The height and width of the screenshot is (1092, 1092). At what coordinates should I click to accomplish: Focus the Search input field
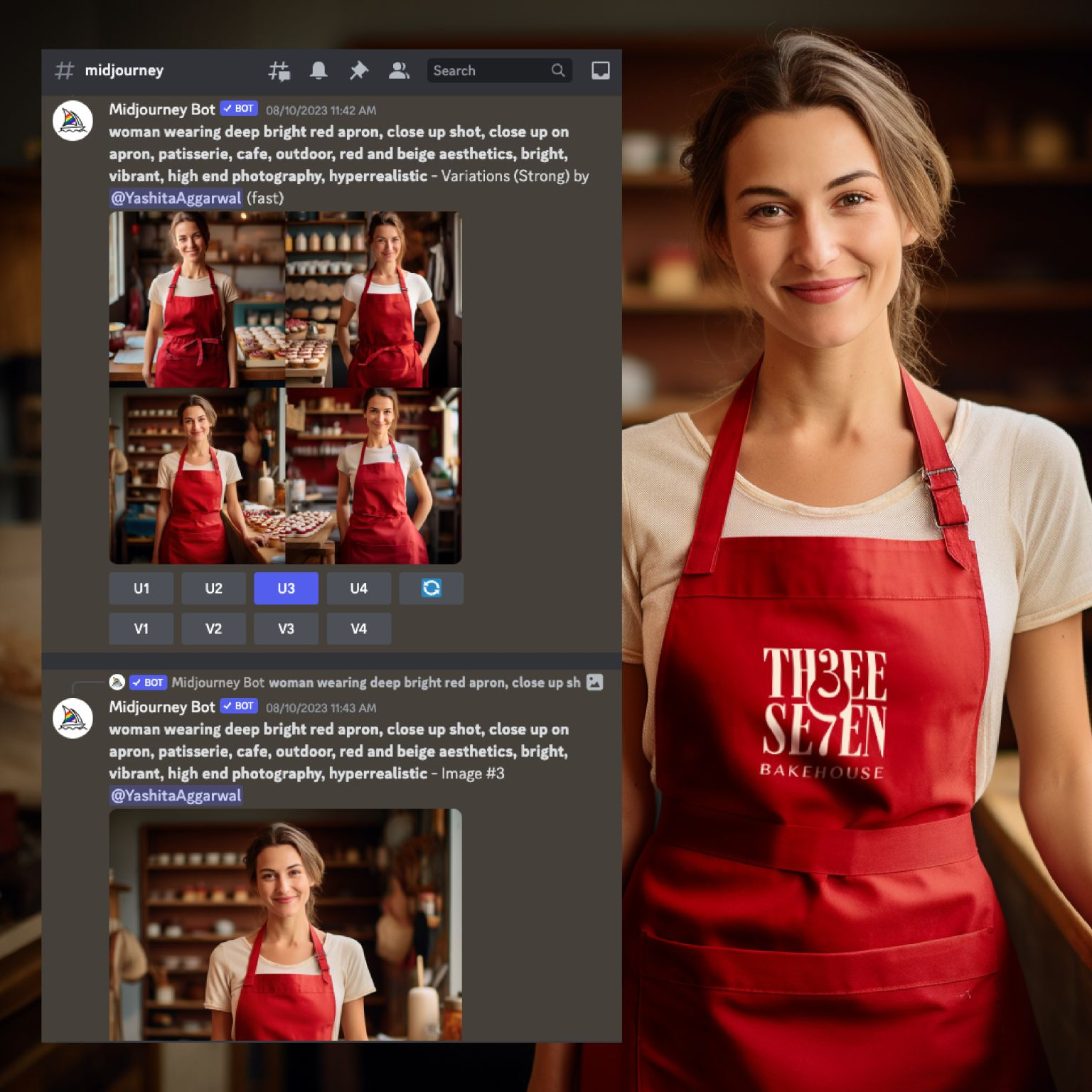(499, 70)
